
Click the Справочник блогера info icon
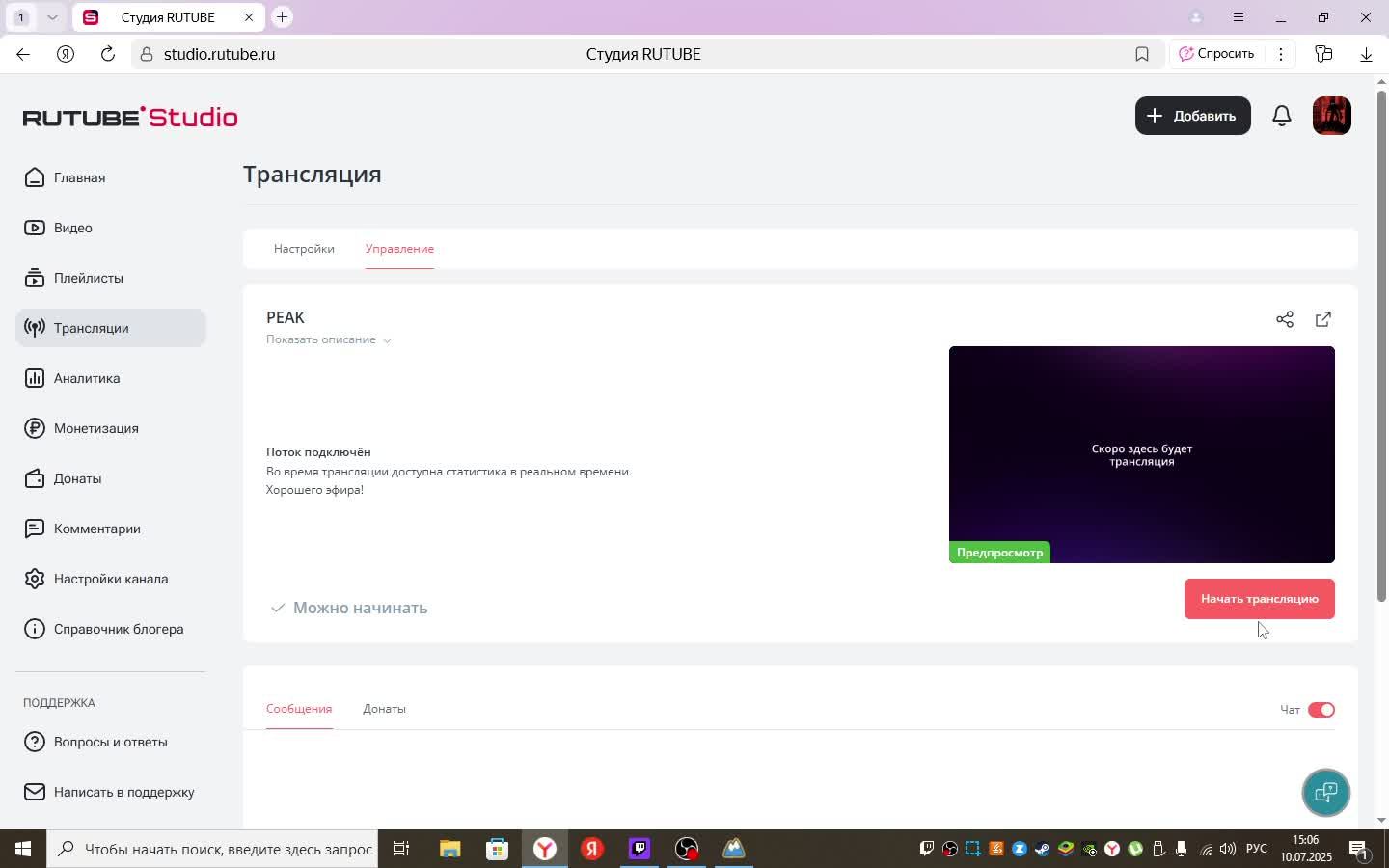click(35, 629)
